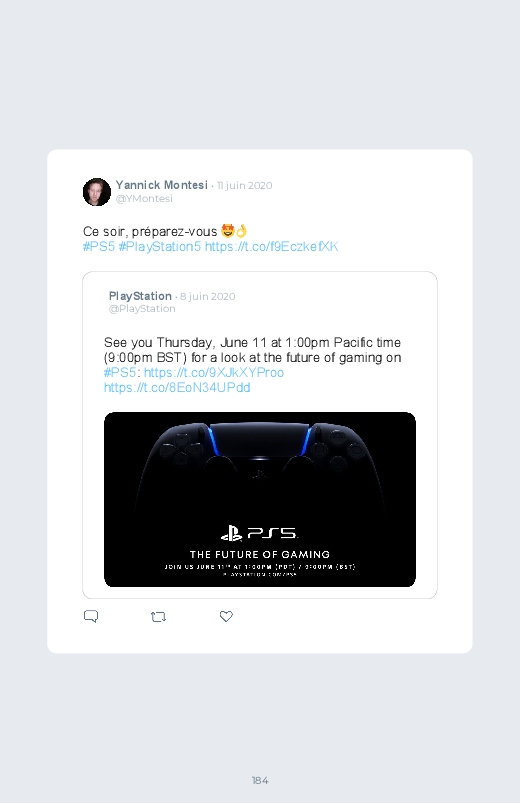Open the PS5 Future of Gaming image
The image size is (520, 803).
point(260,499)
